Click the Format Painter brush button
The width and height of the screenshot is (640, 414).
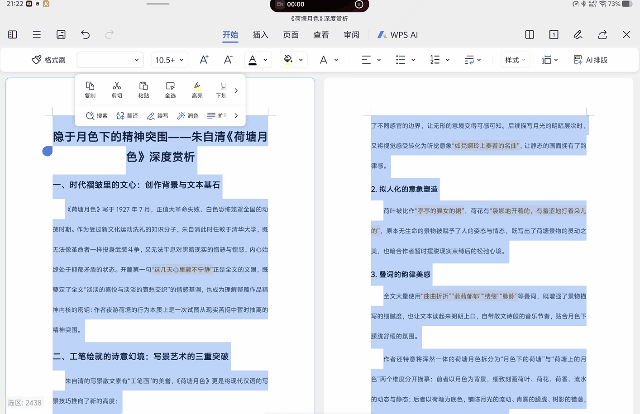coord(49,60)
